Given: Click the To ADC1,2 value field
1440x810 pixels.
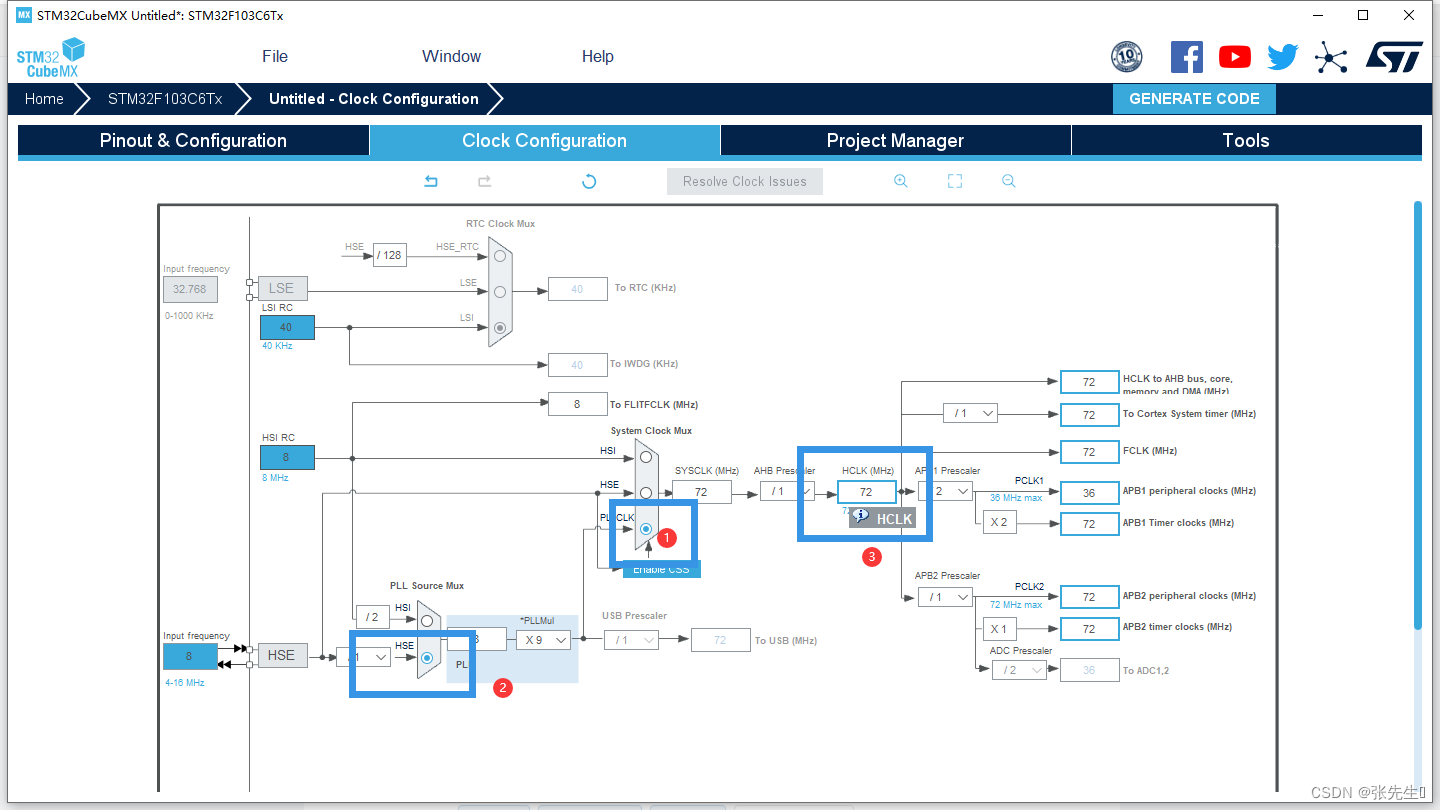Looking at the screenshot, I should coord(1089,670).
